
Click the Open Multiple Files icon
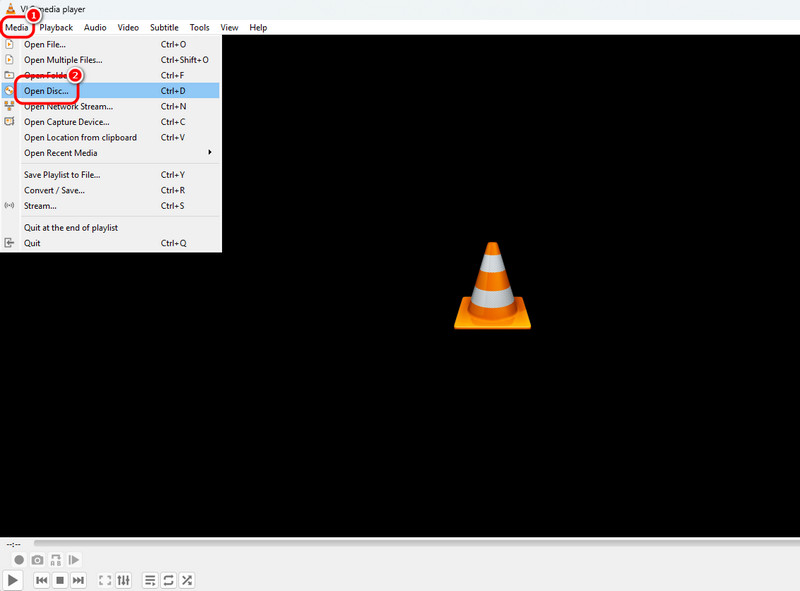[x=9, y=60]
